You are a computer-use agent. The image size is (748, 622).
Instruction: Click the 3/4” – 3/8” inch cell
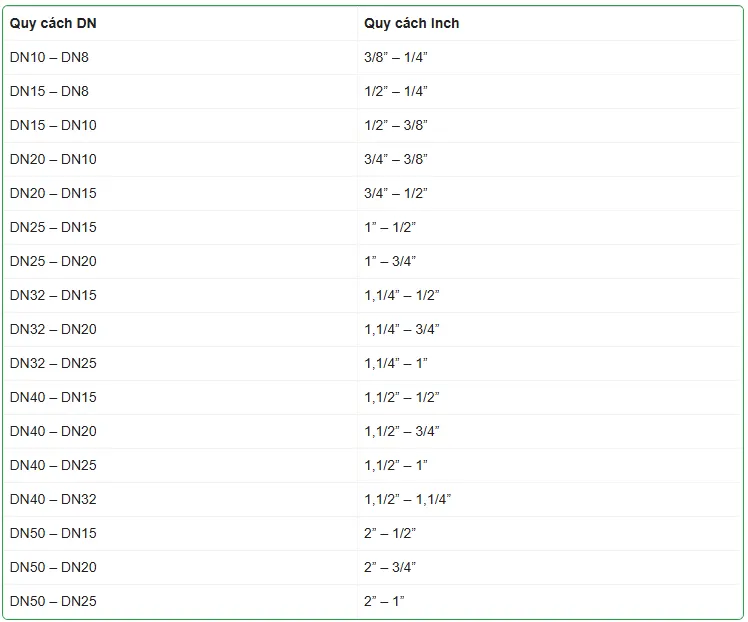click(x=395, y=159)
